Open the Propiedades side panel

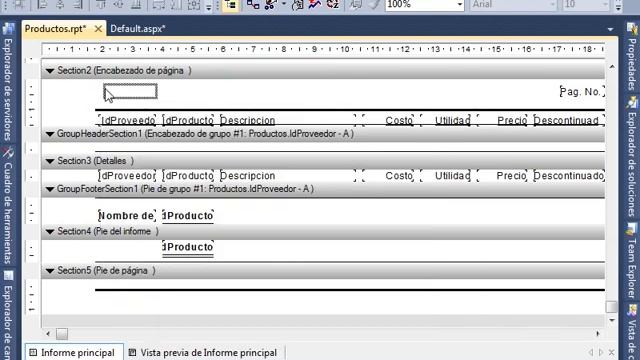point(632,57)
